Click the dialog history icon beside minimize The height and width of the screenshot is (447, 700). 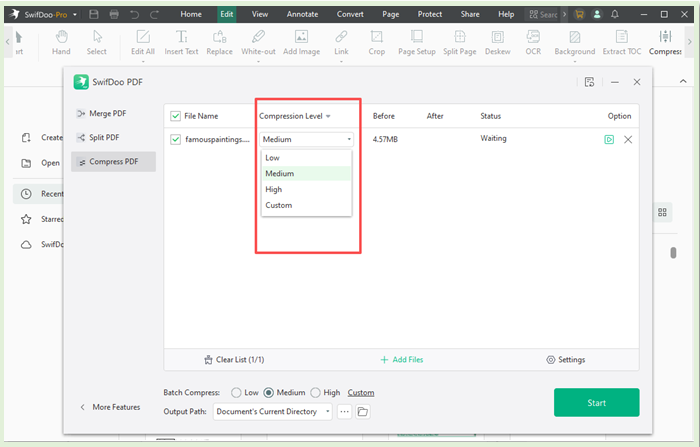589,82
